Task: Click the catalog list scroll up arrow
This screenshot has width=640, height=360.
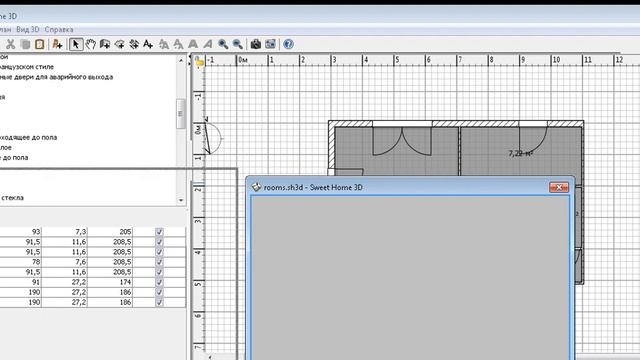Action: click(181, 60)
